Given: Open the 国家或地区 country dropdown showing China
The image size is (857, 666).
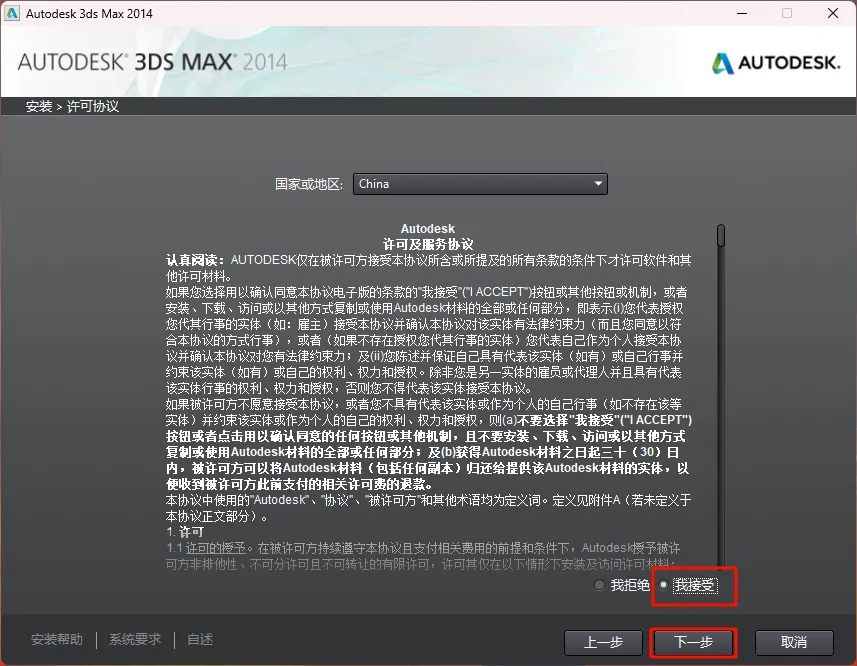Looking at the screenshot, I should click(x=480, y=184).
